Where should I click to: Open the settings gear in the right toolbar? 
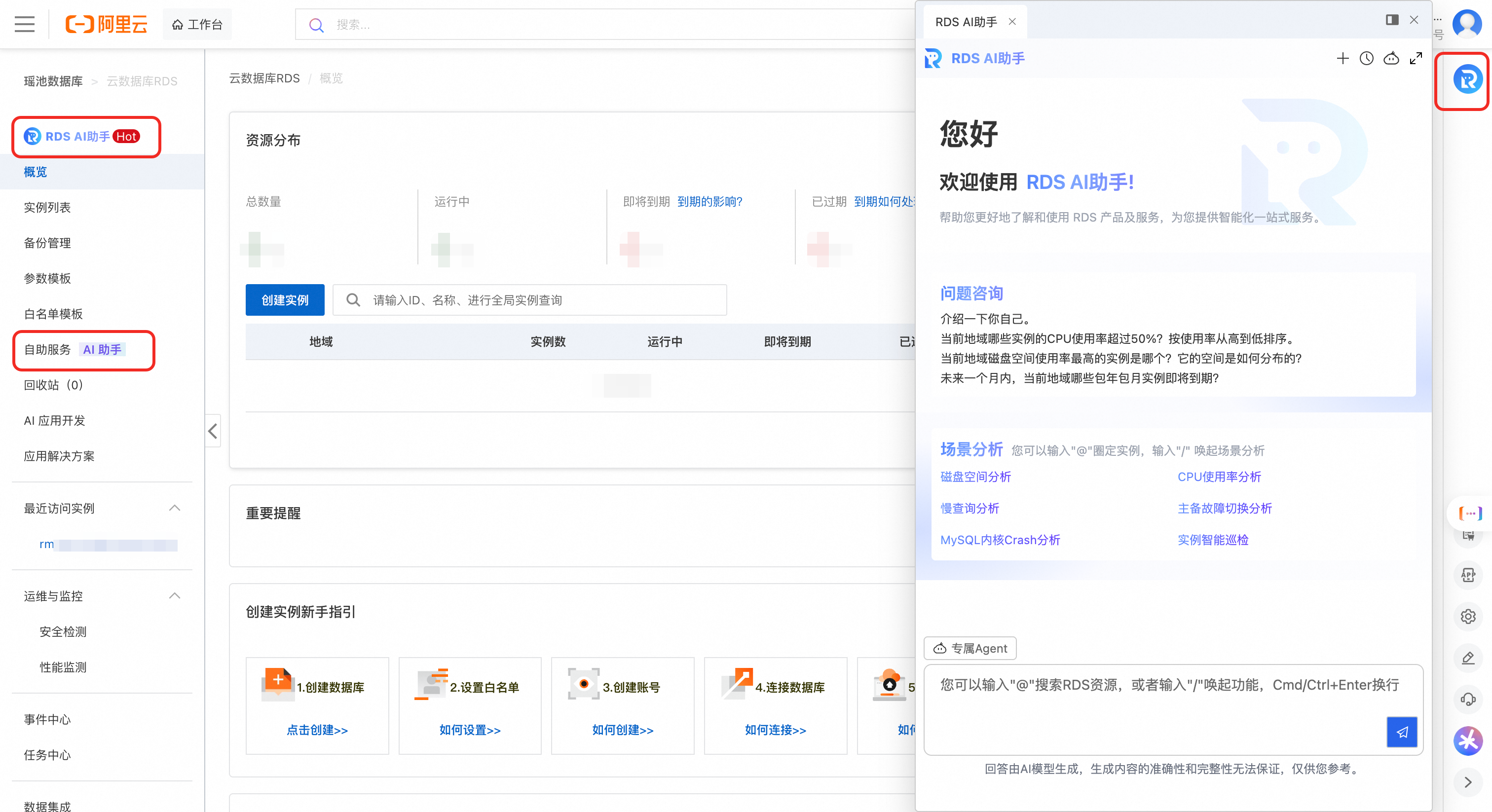(x=1468, y=616)
